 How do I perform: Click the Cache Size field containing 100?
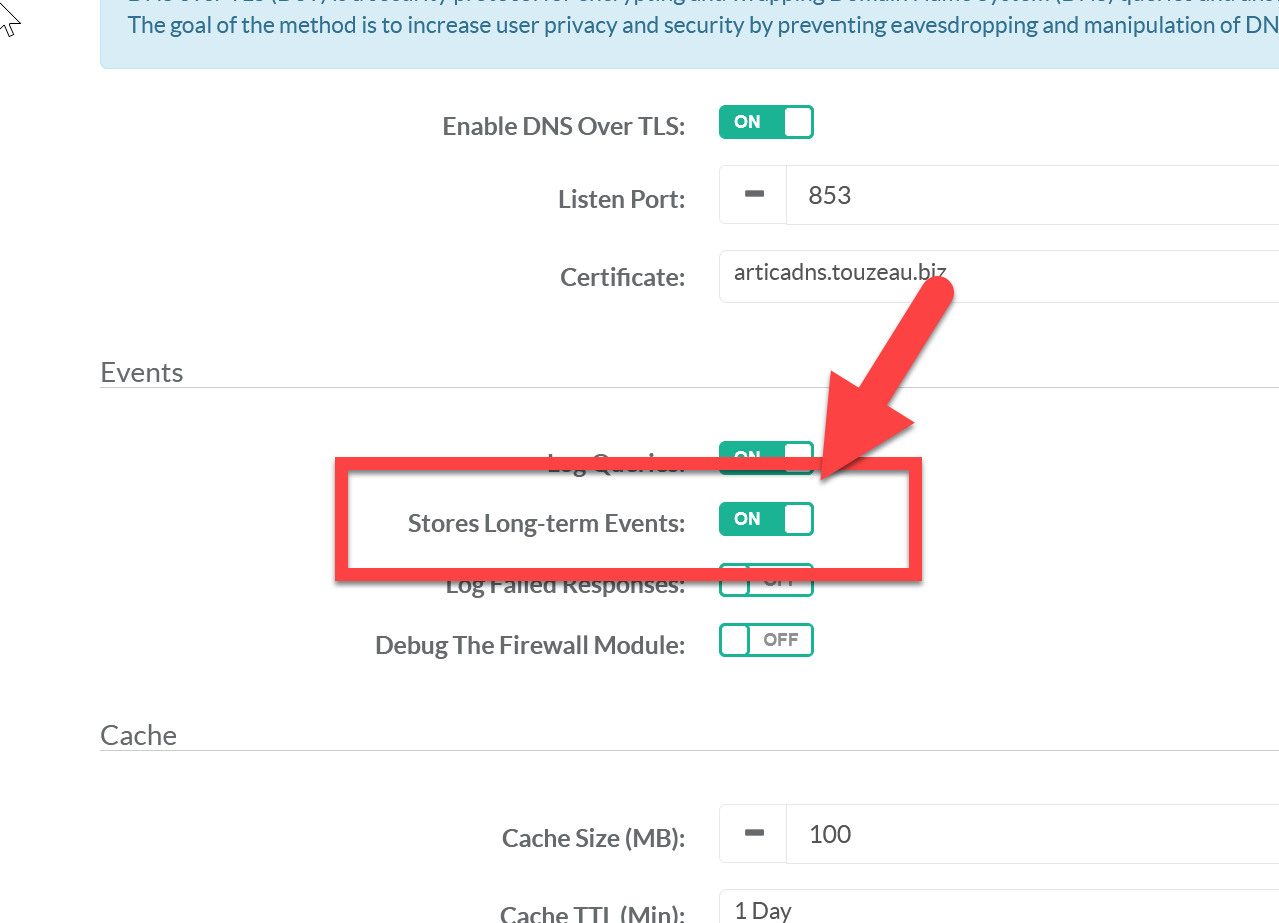point(1030,834)
